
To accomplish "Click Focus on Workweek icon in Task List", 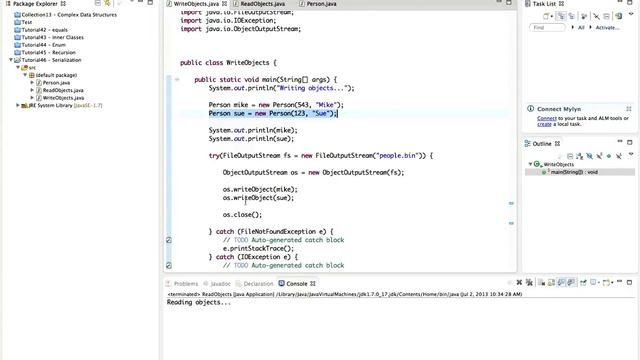I will click(584, 16).
